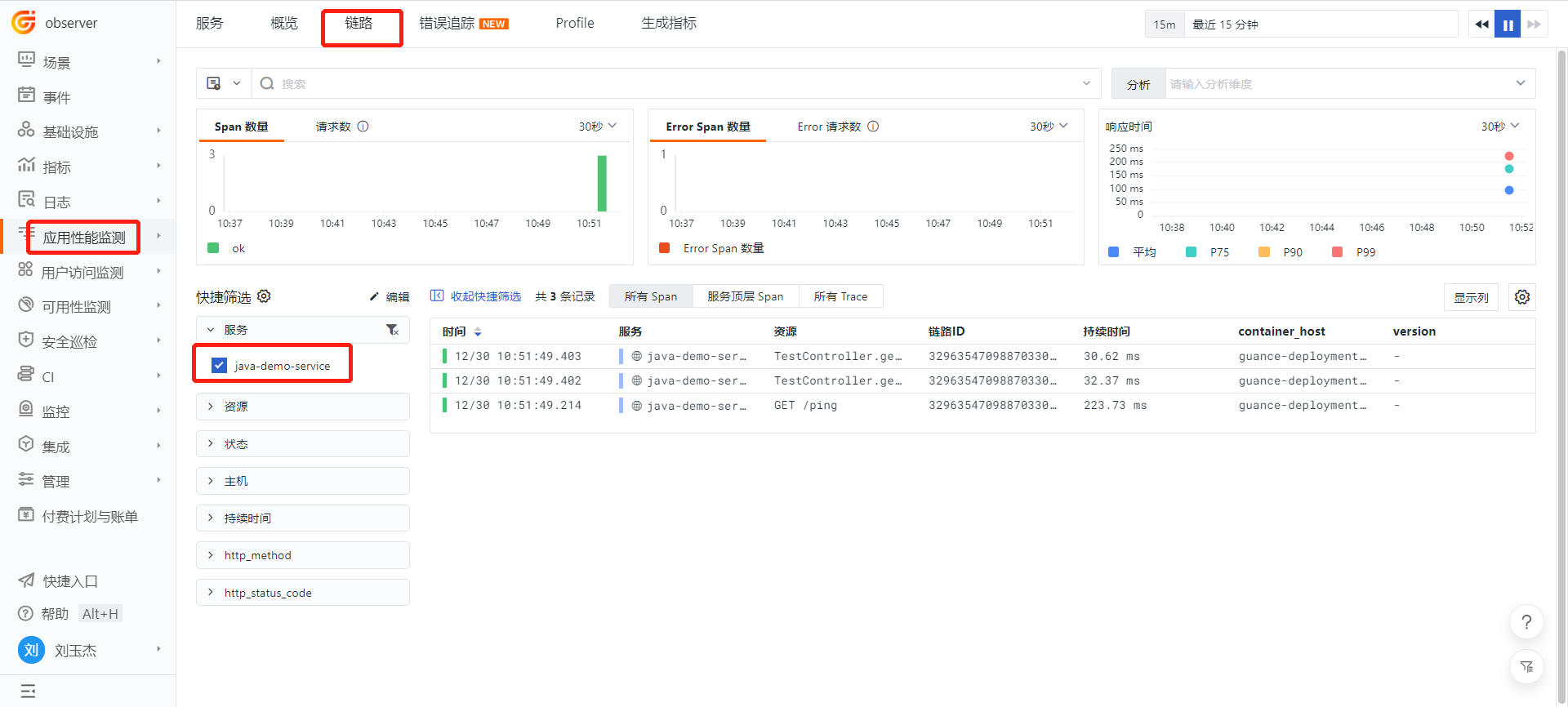Viewport: 1568px width, 707px height.
Task: Toggle the P75 legend swatch
Action: (1191, 252)
